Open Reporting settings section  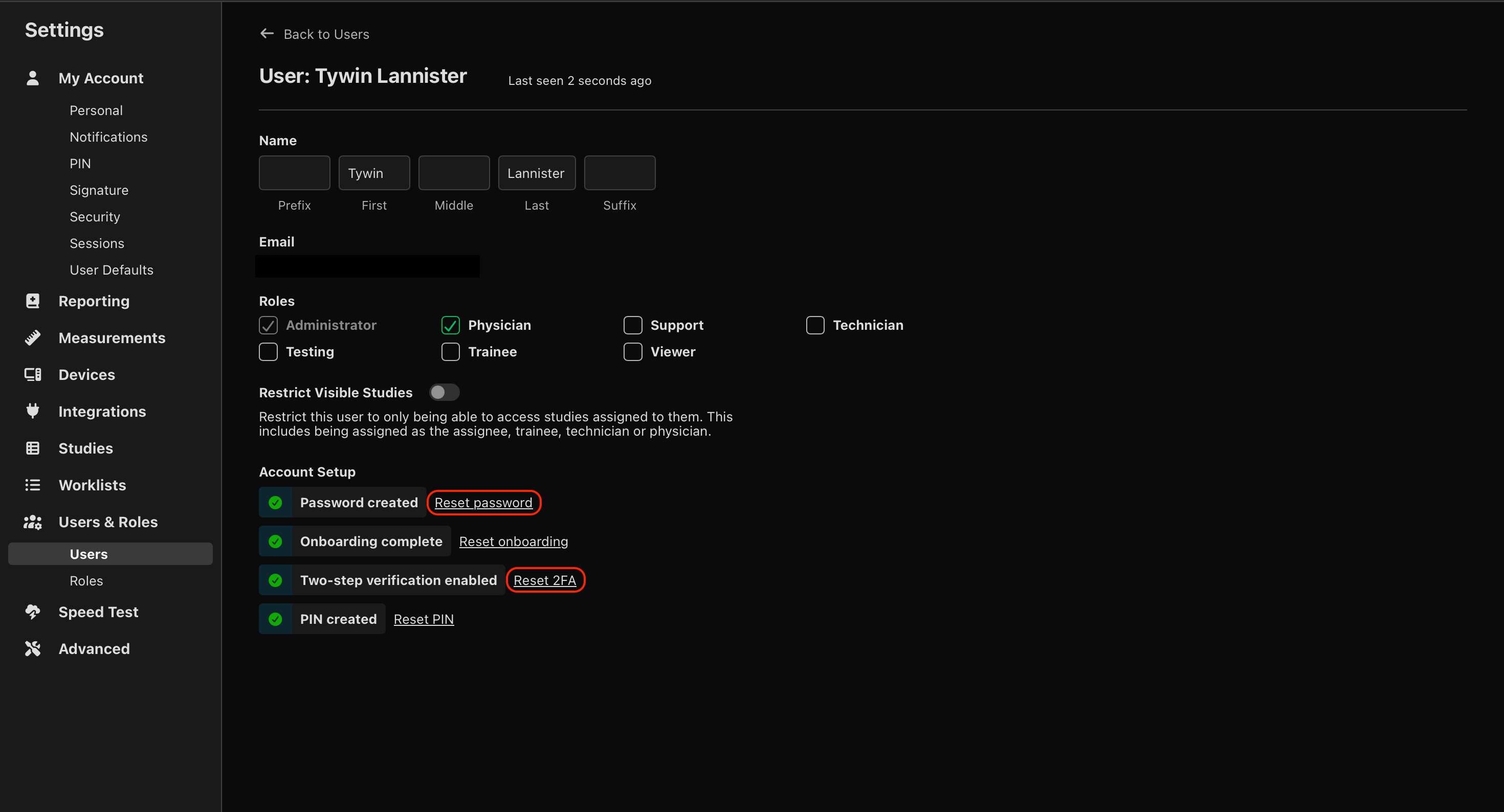coord(94,301)
